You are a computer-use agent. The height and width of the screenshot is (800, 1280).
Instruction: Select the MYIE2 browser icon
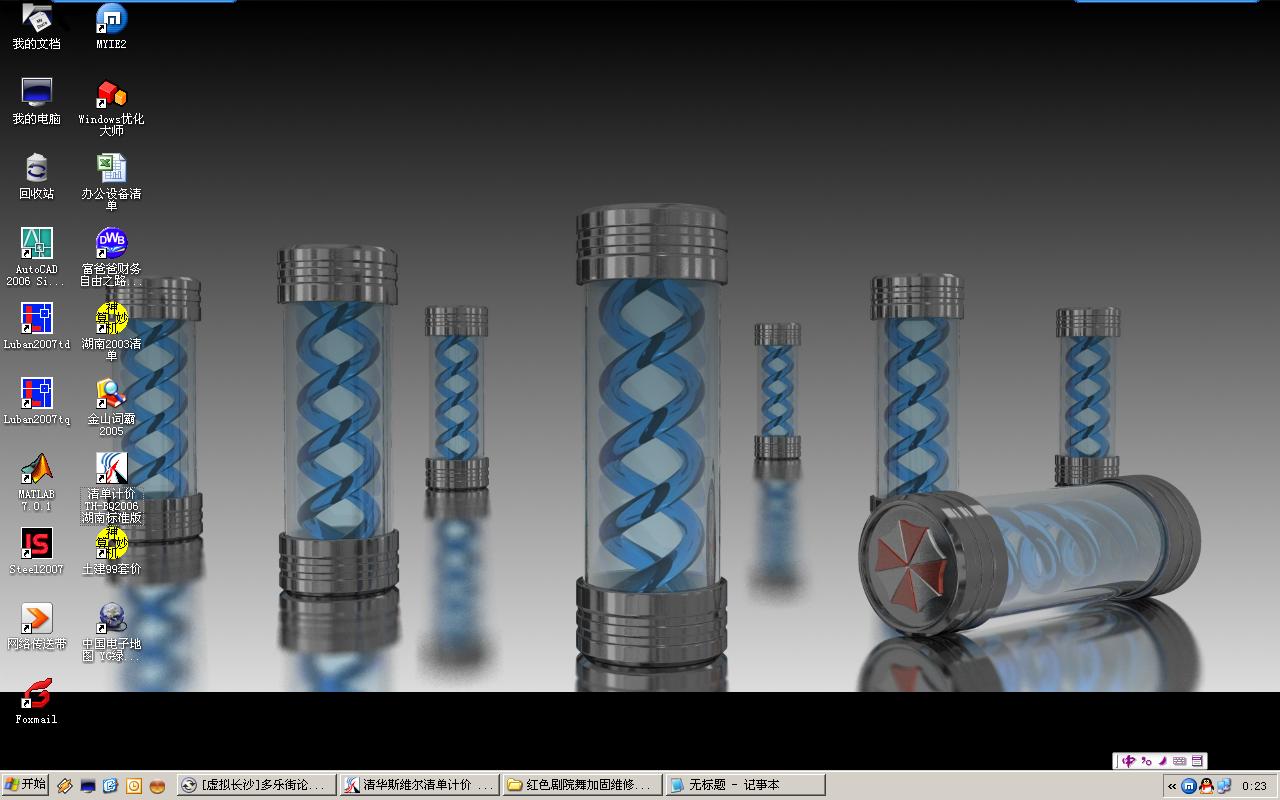(x=111, y=19)
